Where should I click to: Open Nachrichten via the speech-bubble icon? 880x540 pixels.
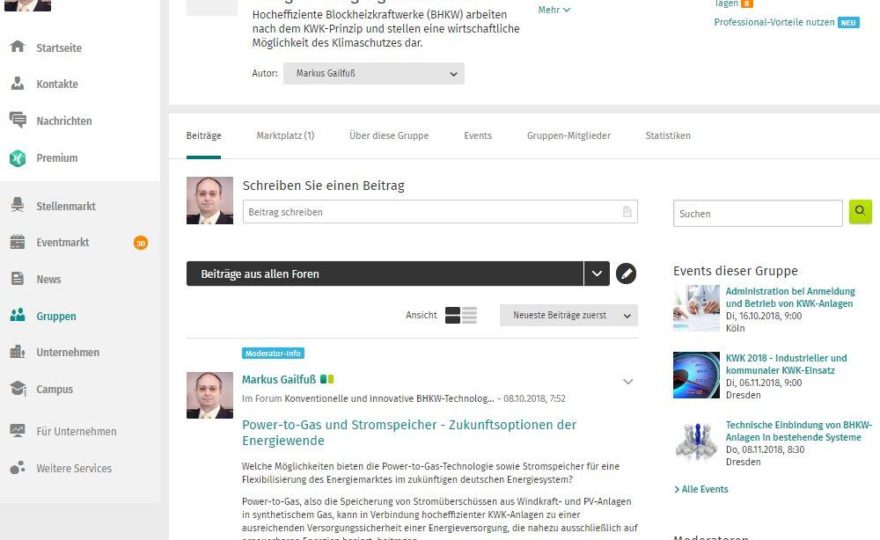tap(17, 120)
